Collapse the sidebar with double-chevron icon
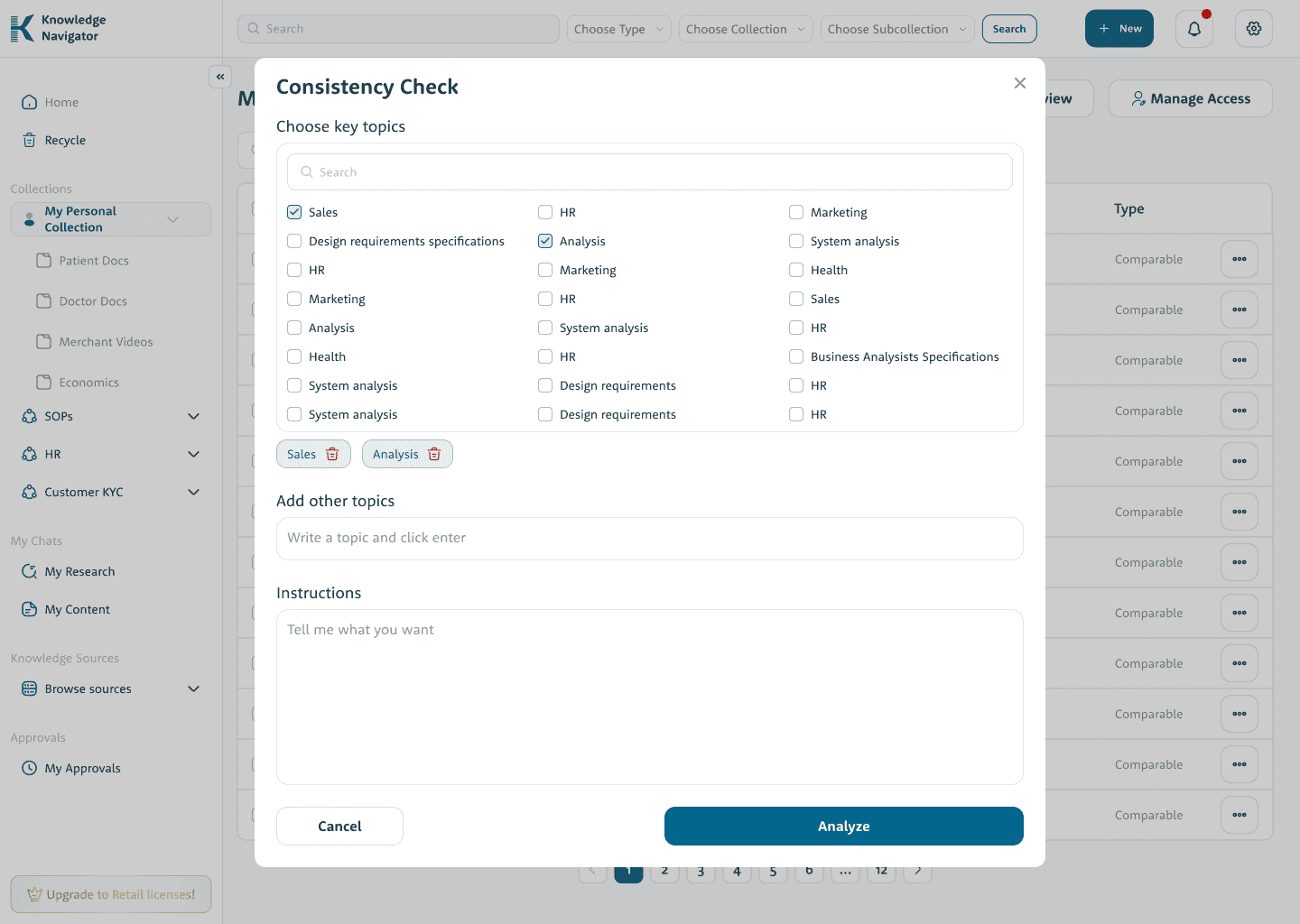The height and width of the screenshot is (924, 1300). [220, 77]
